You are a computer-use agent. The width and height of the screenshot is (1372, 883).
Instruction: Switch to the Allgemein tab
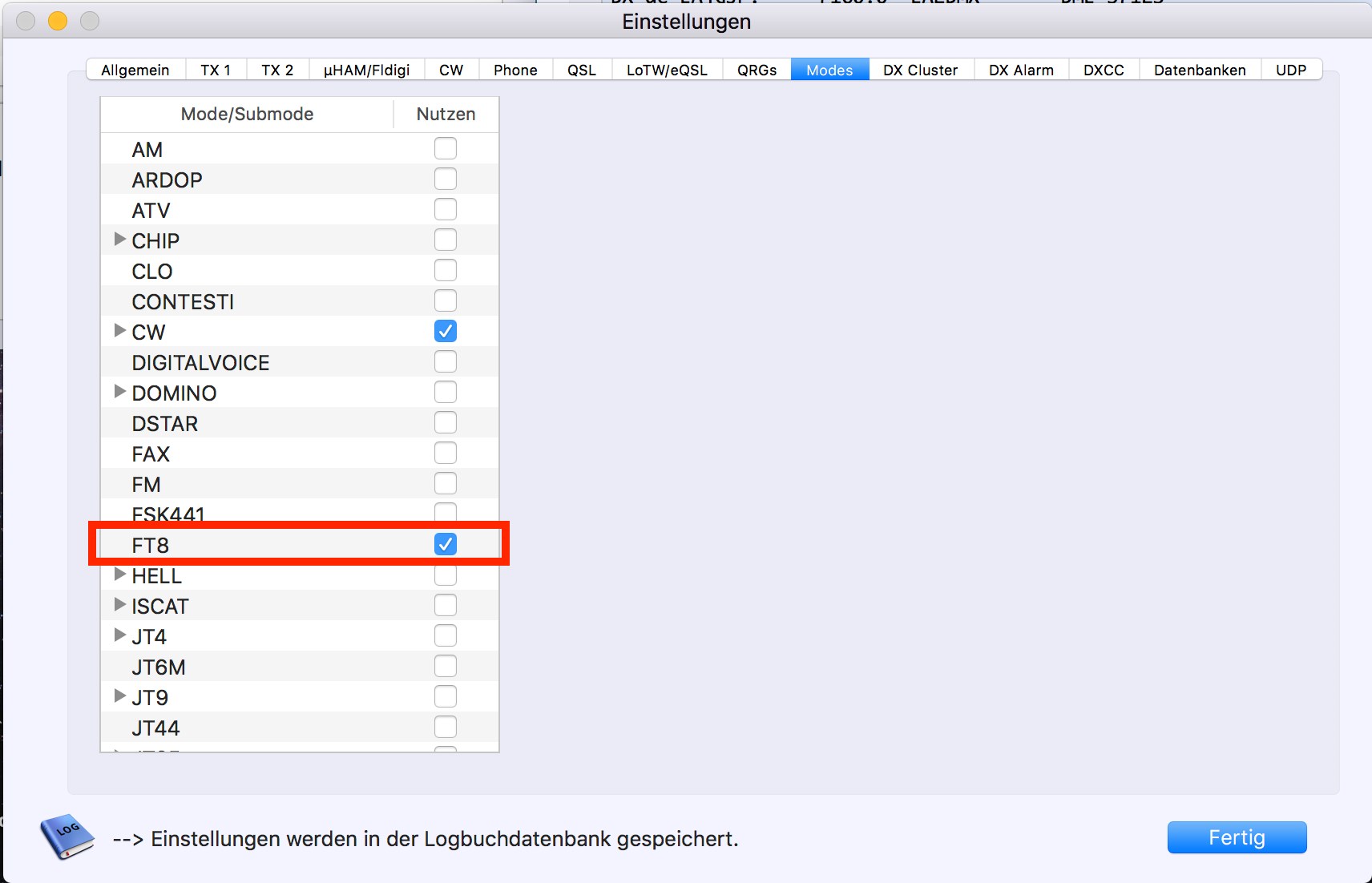[135, 70]
